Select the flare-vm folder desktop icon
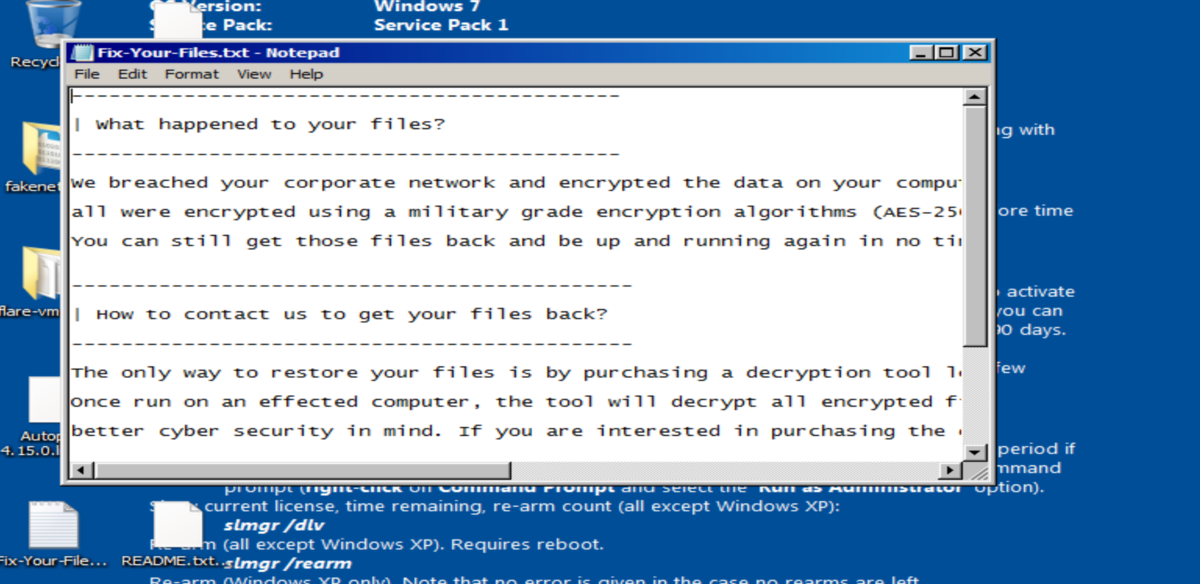Viewport: 1200px width, 584px height. click(x=40, y=280)
